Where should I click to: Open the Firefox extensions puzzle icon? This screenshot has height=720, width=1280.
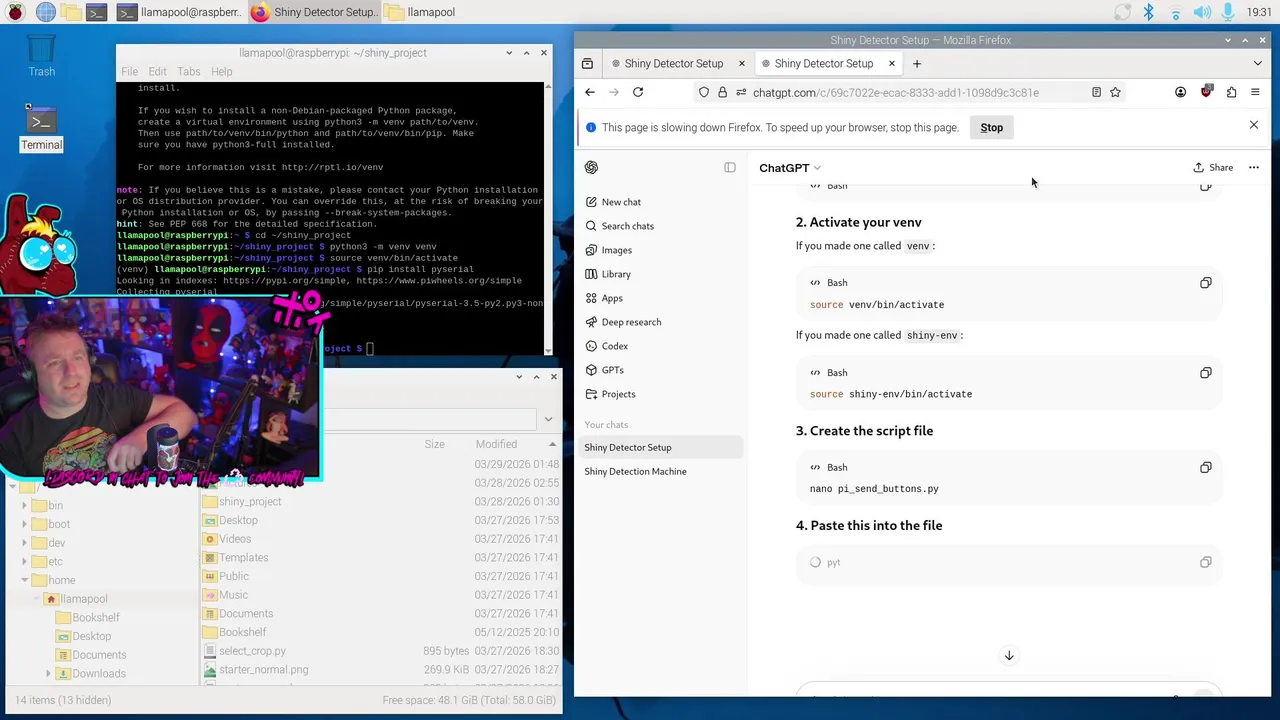pyautogui.click(x=1231, y=92)
